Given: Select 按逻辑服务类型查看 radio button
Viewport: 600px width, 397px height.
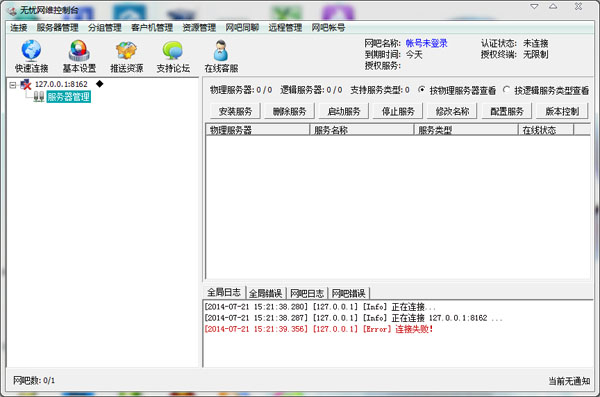Looking at the screenshot, I should pyautogui.click(x=506, y=90).
